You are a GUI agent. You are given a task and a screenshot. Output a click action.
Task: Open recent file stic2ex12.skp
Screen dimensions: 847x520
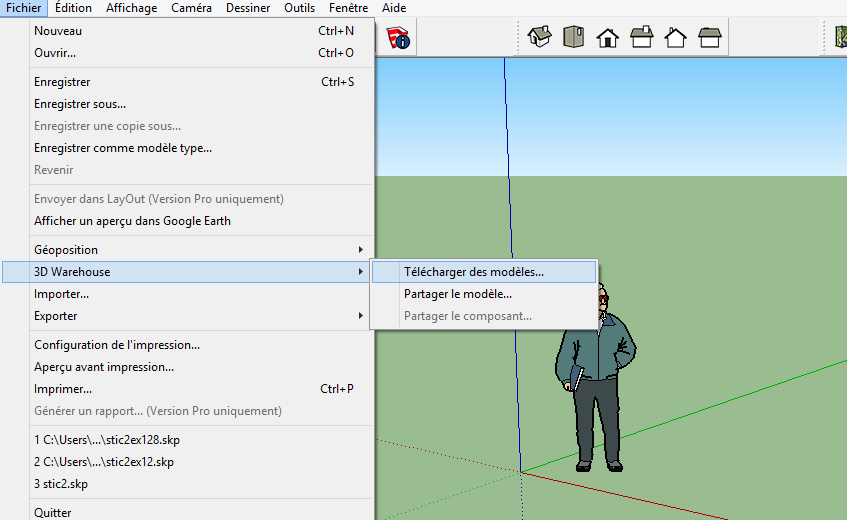188,462
